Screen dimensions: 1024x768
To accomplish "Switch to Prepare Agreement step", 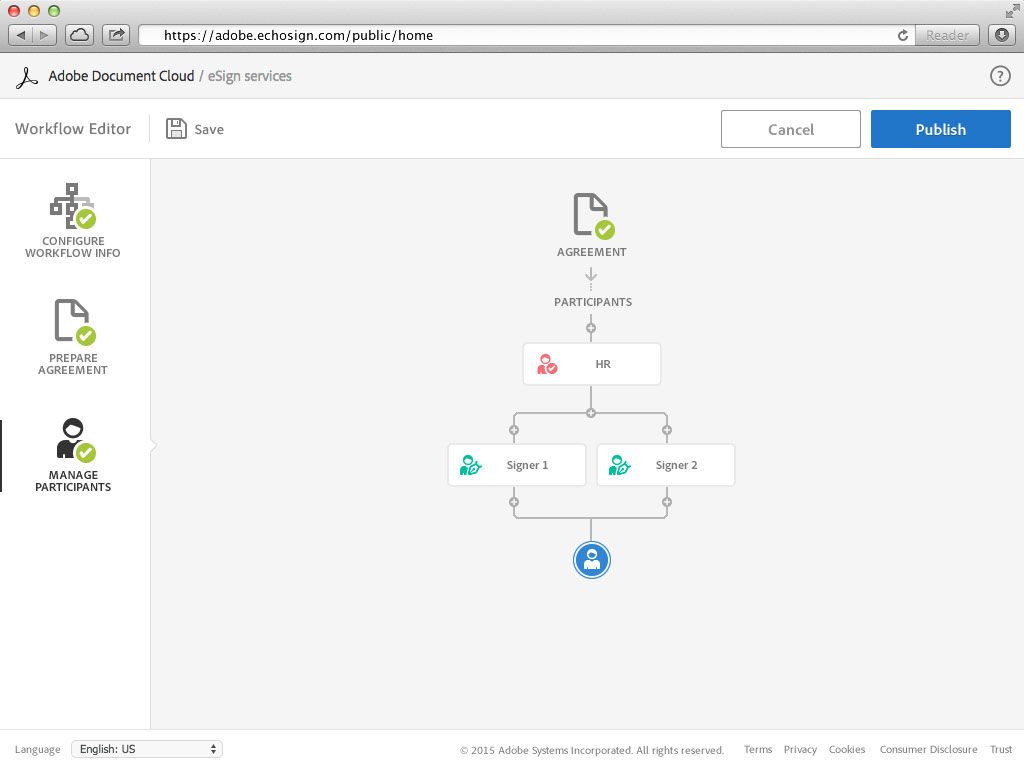I will click(73, 337).
